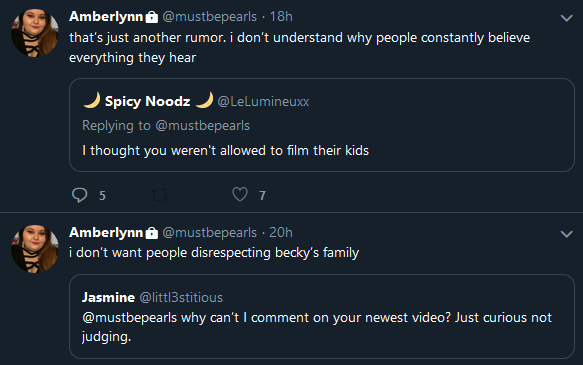Screen dimensions: 583x365
Task: Click the Jasmine display name
Action: point(108,297)
